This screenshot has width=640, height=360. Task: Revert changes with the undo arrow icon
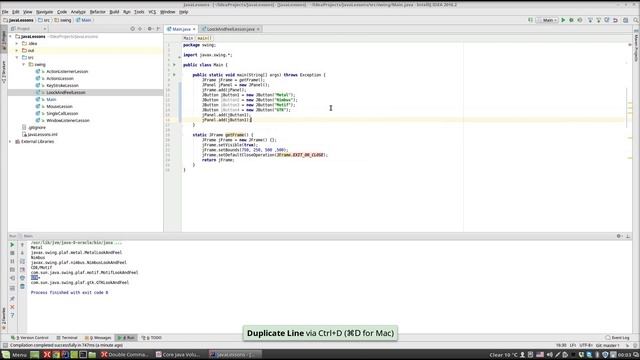[x=616, y=20]
